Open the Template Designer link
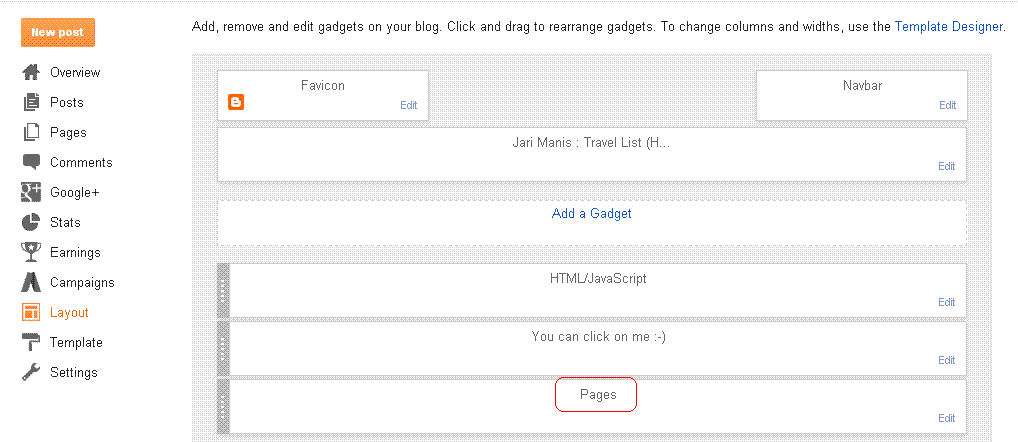 pyautogui.click(x=949, y=27)
